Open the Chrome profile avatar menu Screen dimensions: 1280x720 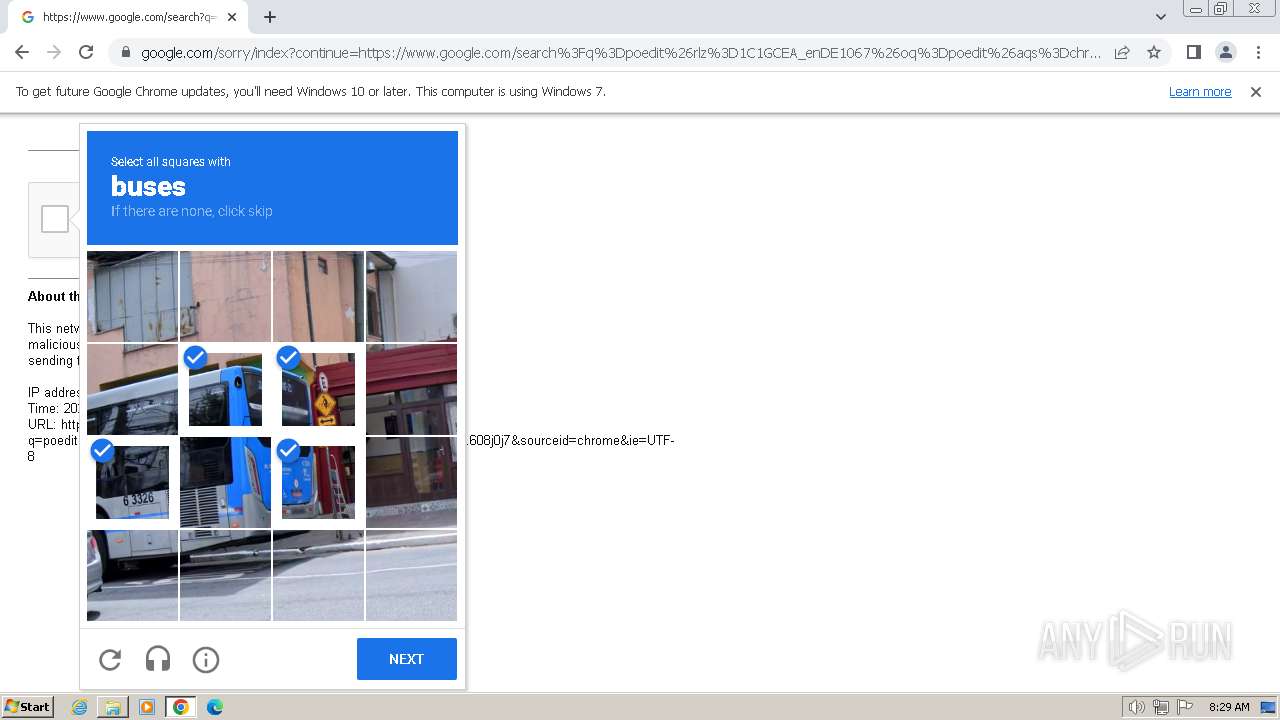(x=1226, y=52)
